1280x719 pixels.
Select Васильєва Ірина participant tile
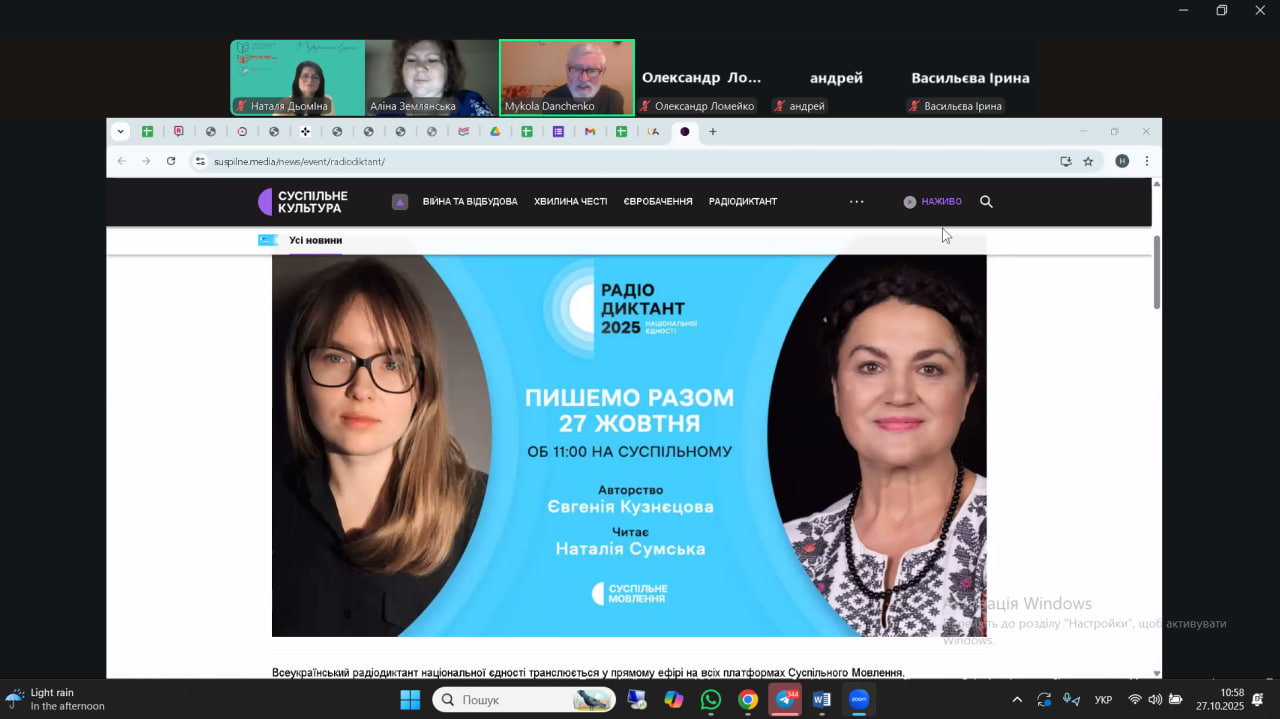(970, 78)
